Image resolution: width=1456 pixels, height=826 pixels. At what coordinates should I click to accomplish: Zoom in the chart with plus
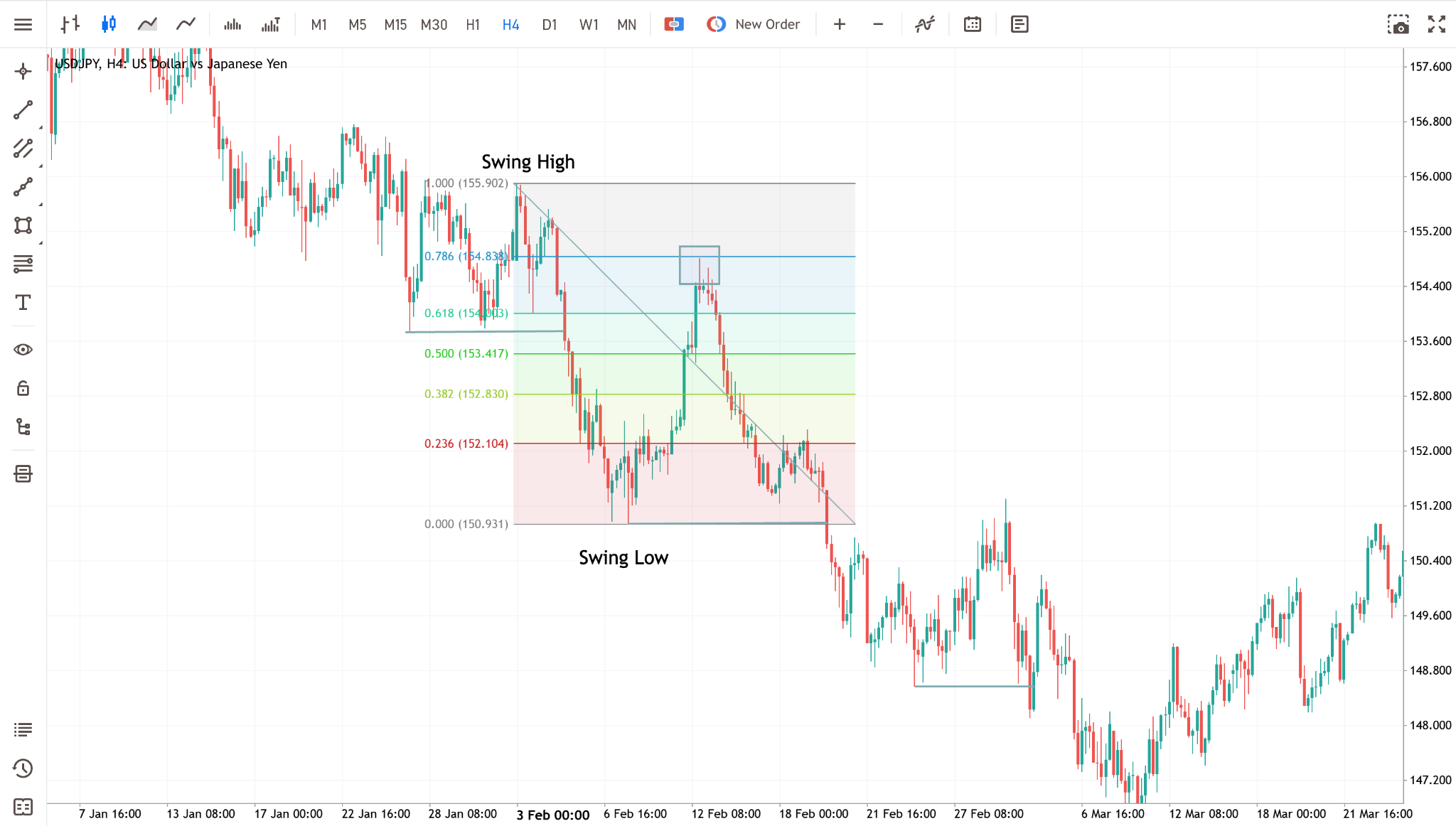click(x=840, y=24)
